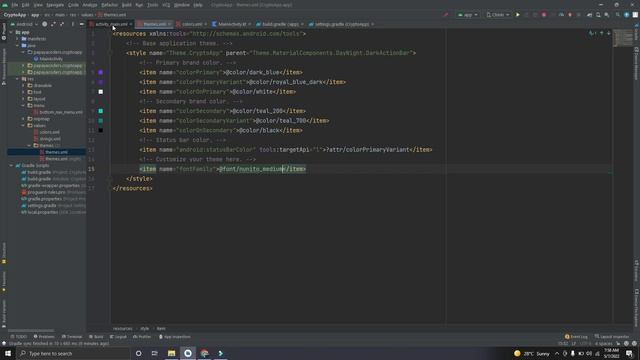This screenshot has width=640, height=360.
Task: Select opened file target icon in Project panel
Action: pos(44,24)
